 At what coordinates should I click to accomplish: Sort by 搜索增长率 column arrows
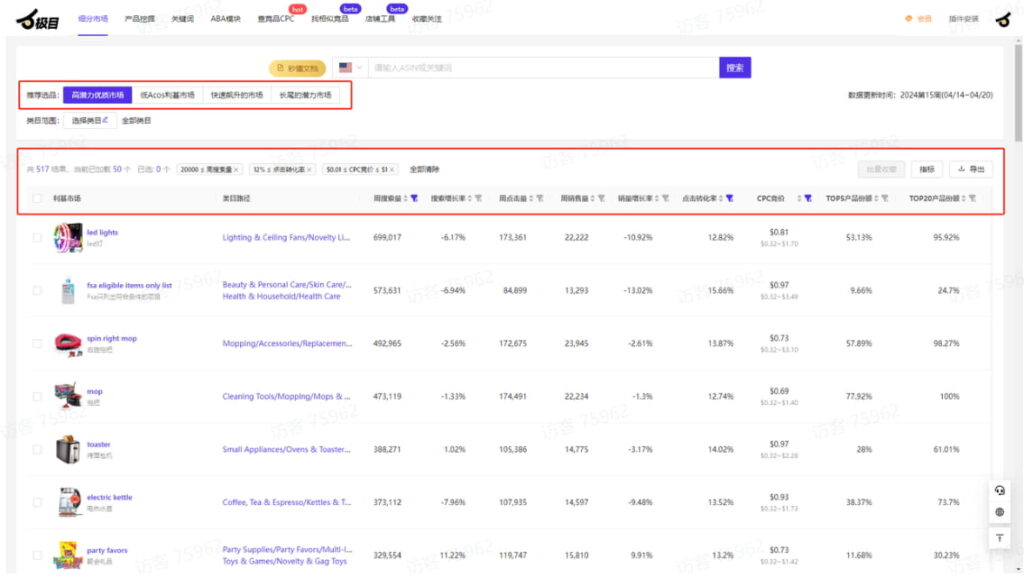pyautogui.click(x=469, y=199)
